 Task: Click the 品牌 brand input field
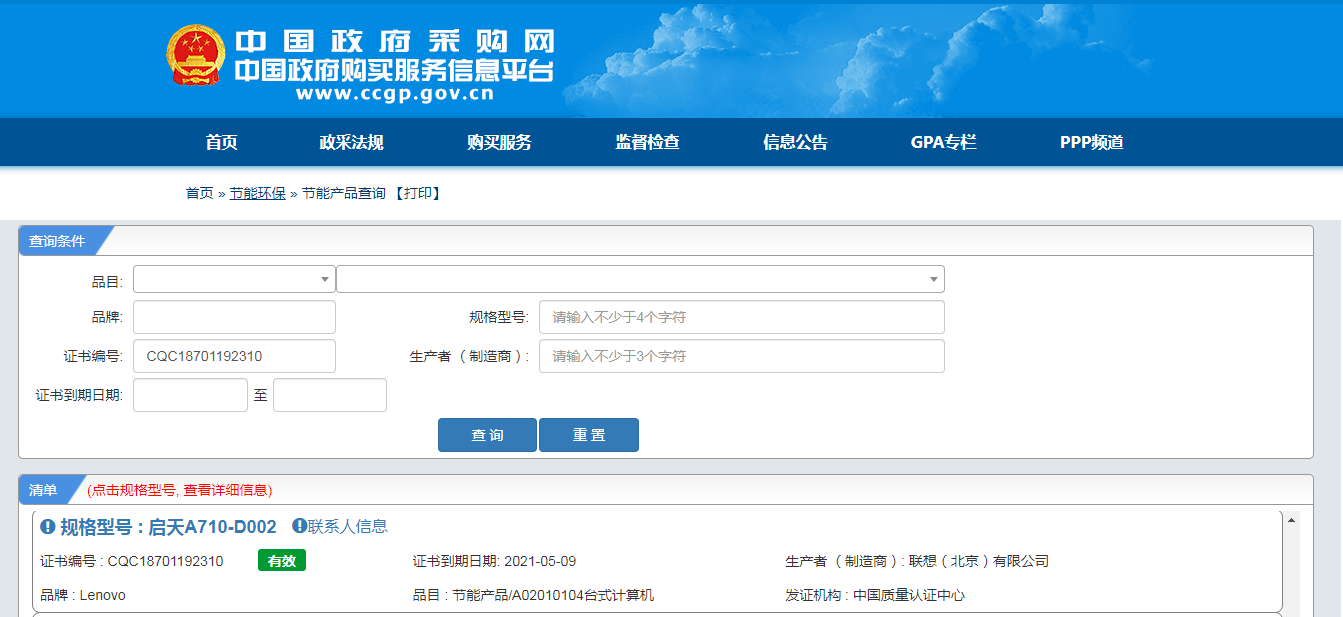coord(234,317)
